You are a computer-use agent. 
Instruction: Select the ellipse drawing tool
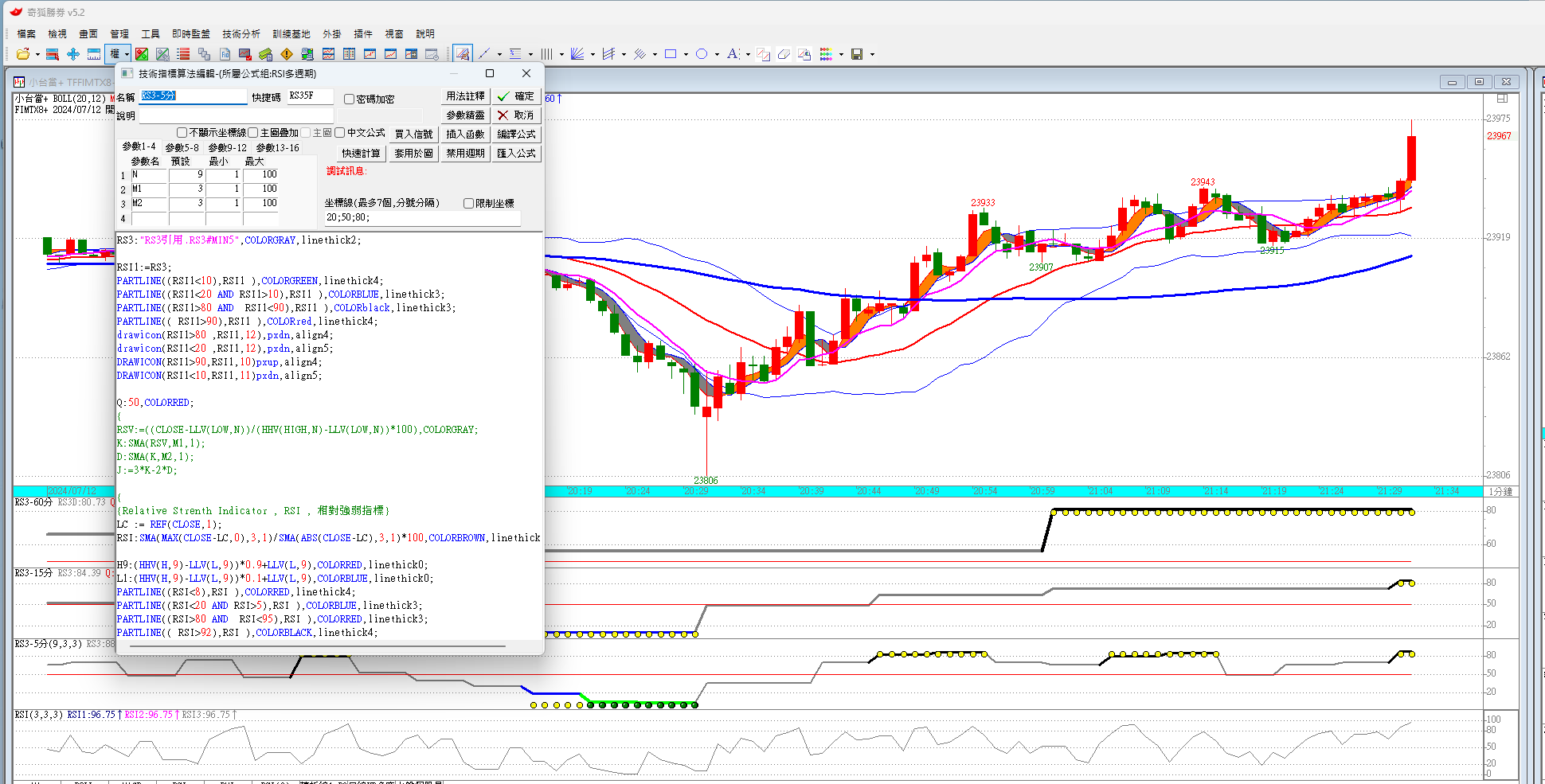pyautogui.click(x=702, y=54)
